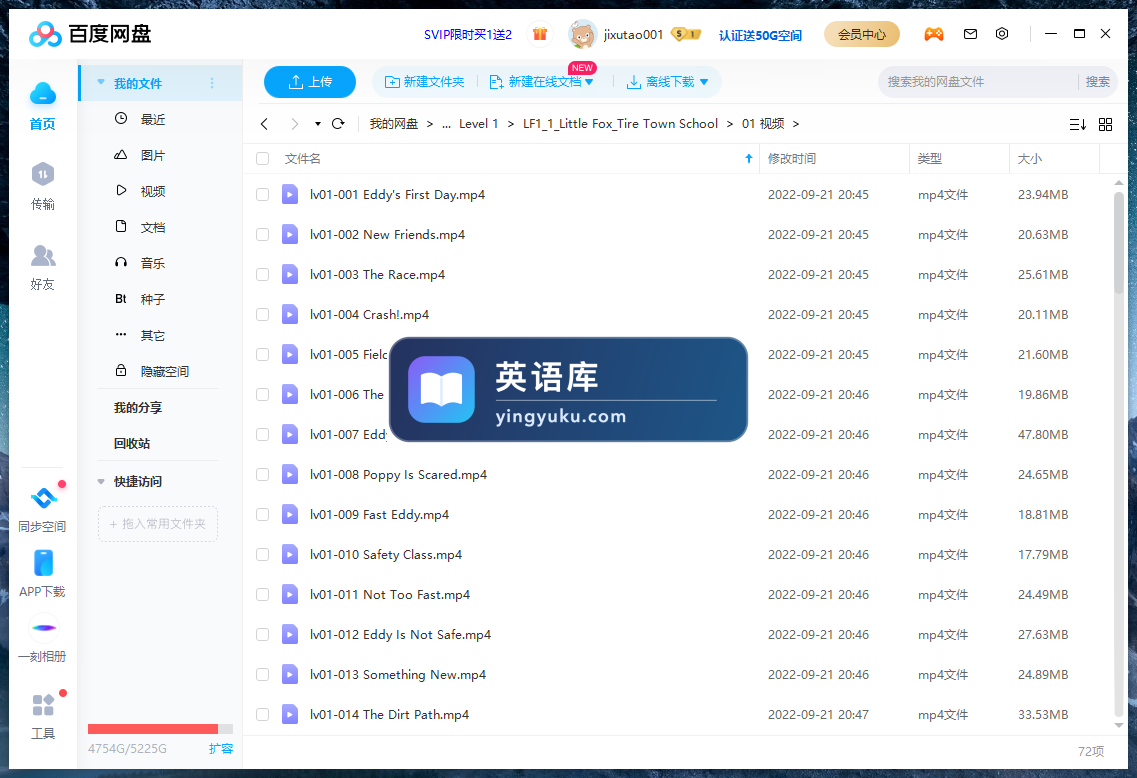Open the 工具 tools icon
This screenshot has height=778, width=1137.
click(x=44, y=705)
